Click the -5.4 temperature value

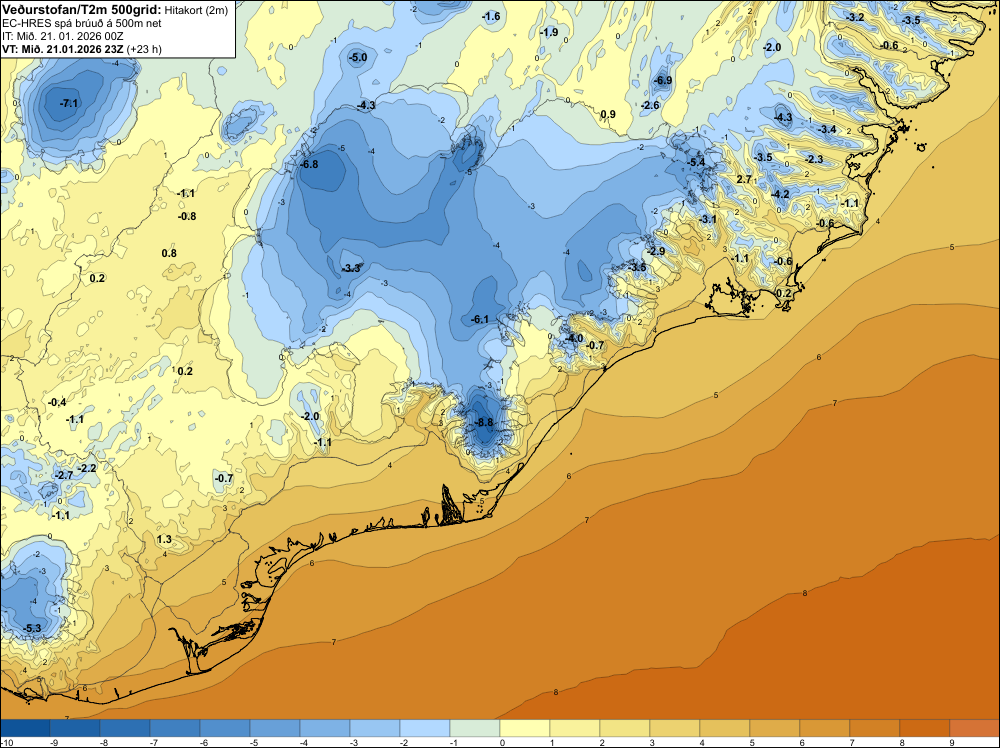[x=696, y=163]
